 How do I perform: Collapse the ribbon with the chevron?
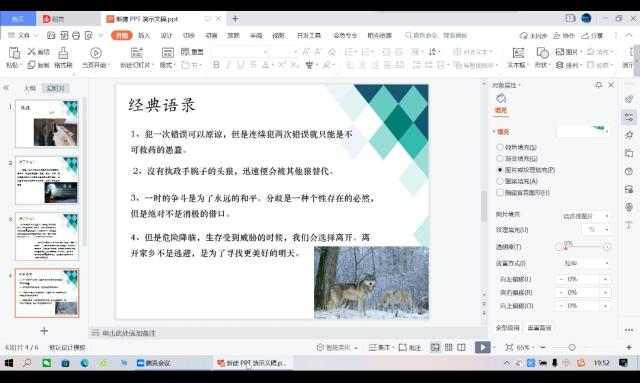[x=629, y=36]
